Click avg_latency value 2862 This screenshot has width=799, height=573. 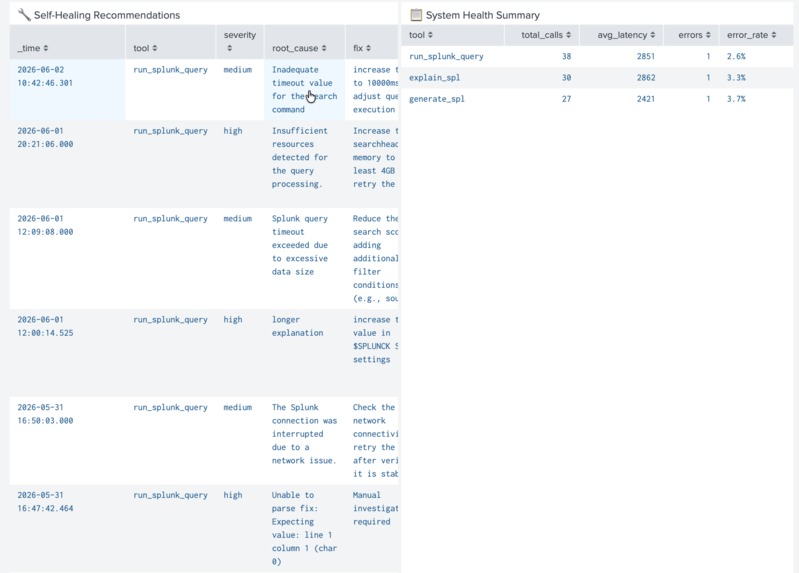pos(646,77)
